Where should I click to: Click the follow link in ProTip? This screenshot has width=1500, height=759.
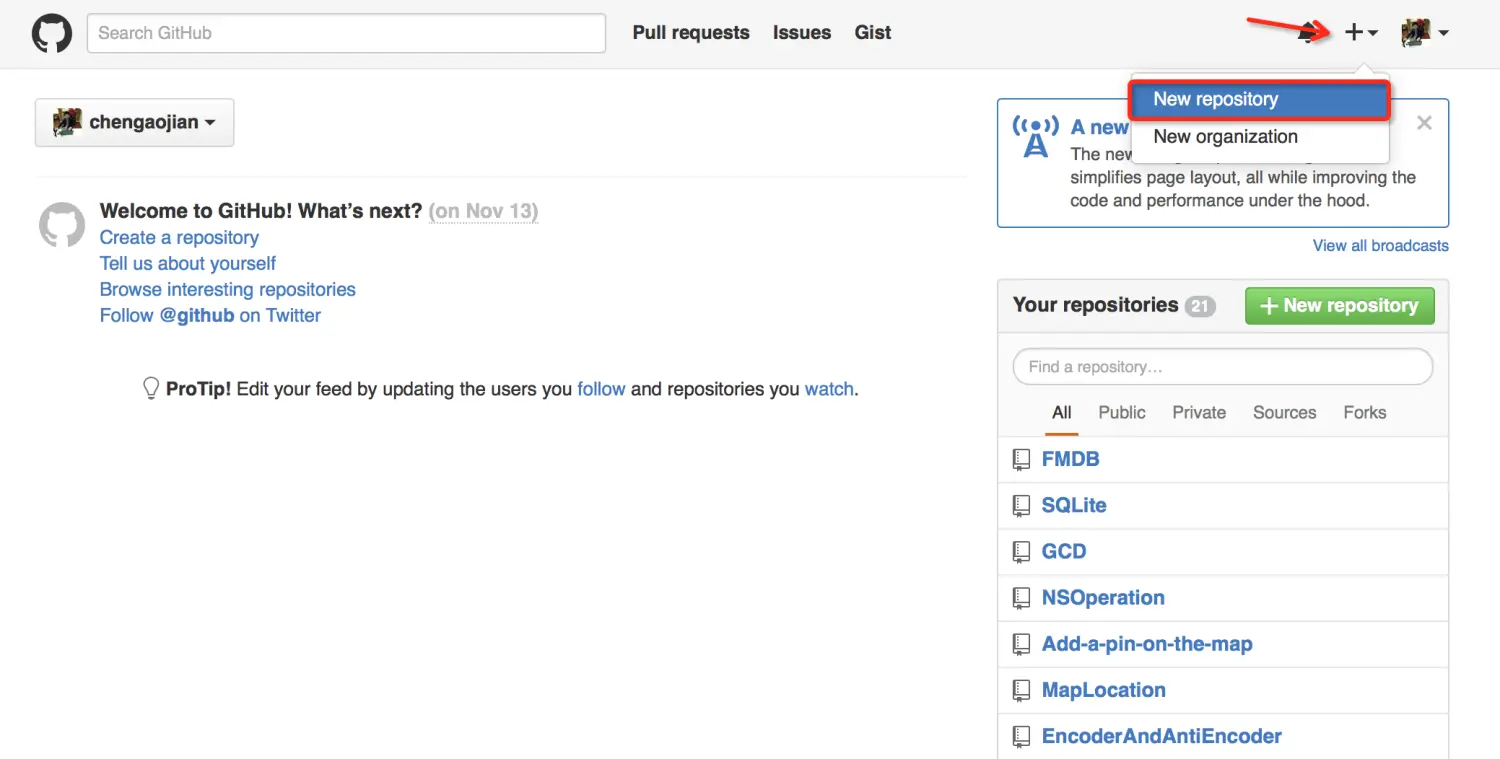pos(601,389)
